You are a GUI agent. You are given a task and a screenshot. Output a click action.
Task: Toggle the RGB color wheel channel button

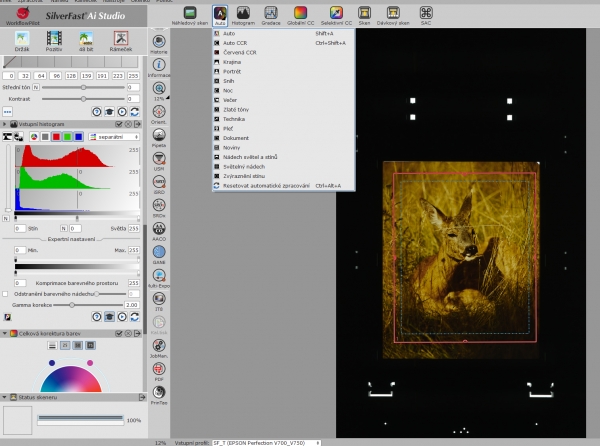34,137
